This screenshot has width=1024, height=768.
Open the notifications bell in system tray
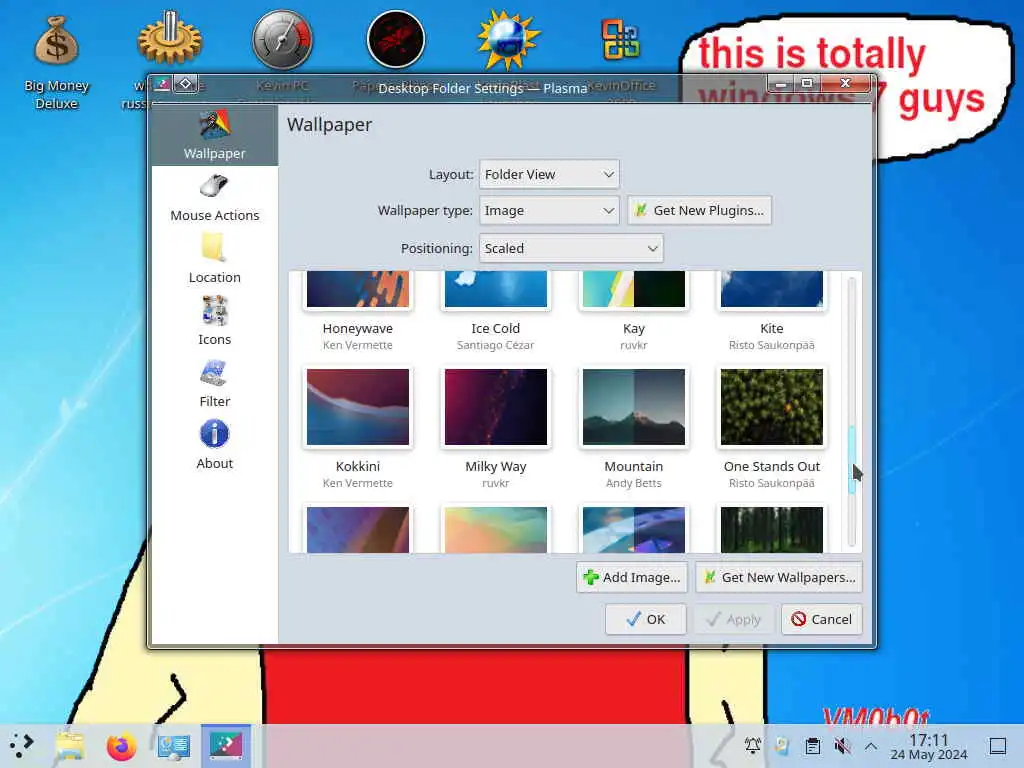(x=752, y=745)
